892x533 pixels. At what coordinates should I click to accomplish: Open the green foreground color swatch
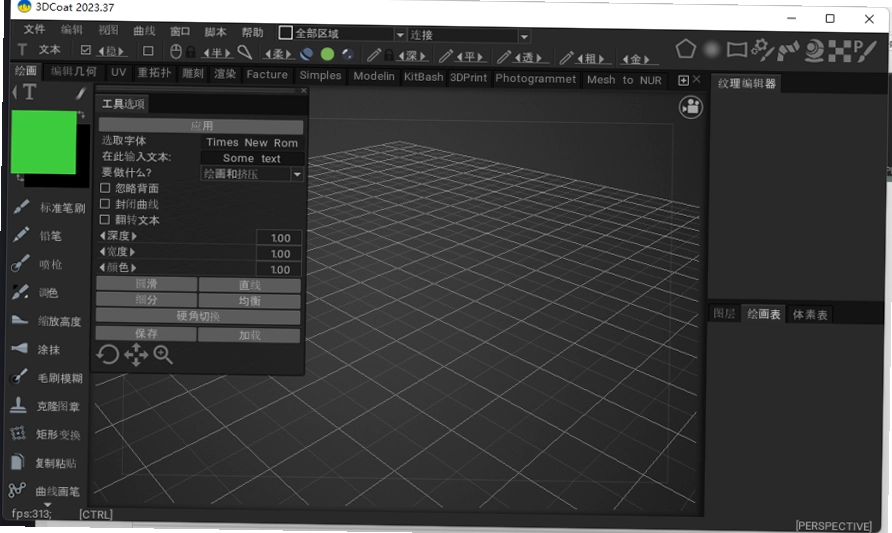(43, 142)
